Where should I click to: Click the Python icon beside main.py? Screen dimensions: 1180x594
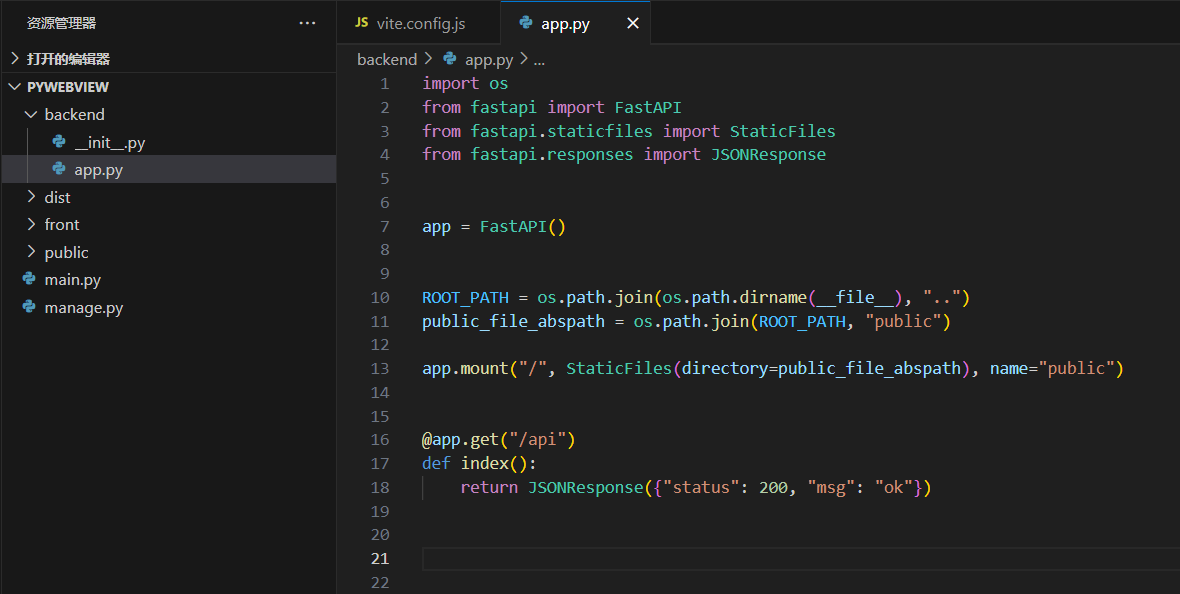coord(29,279)
